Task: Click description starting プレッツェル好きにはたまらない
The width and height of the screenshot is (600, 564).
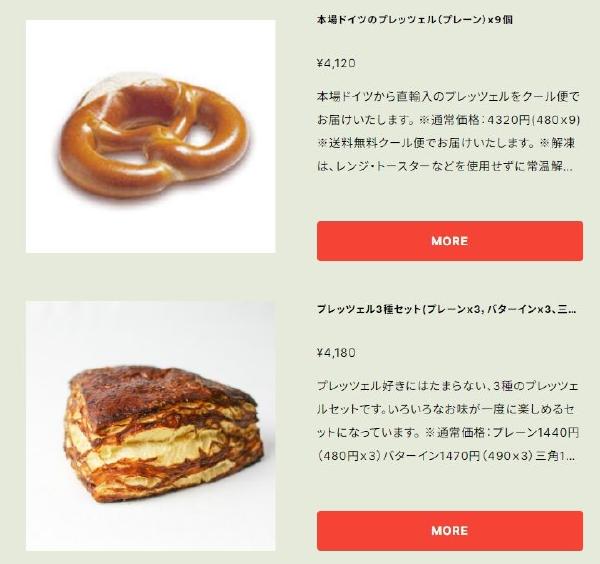Action: [448, 421]
